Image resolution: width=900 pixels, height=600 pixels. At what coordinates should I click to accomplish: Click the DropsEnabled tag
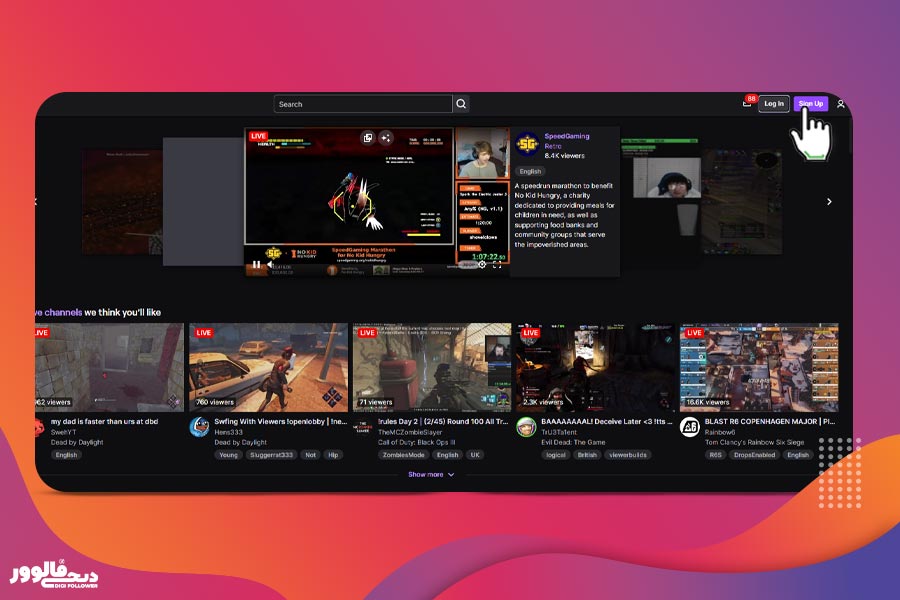(754, 455)
